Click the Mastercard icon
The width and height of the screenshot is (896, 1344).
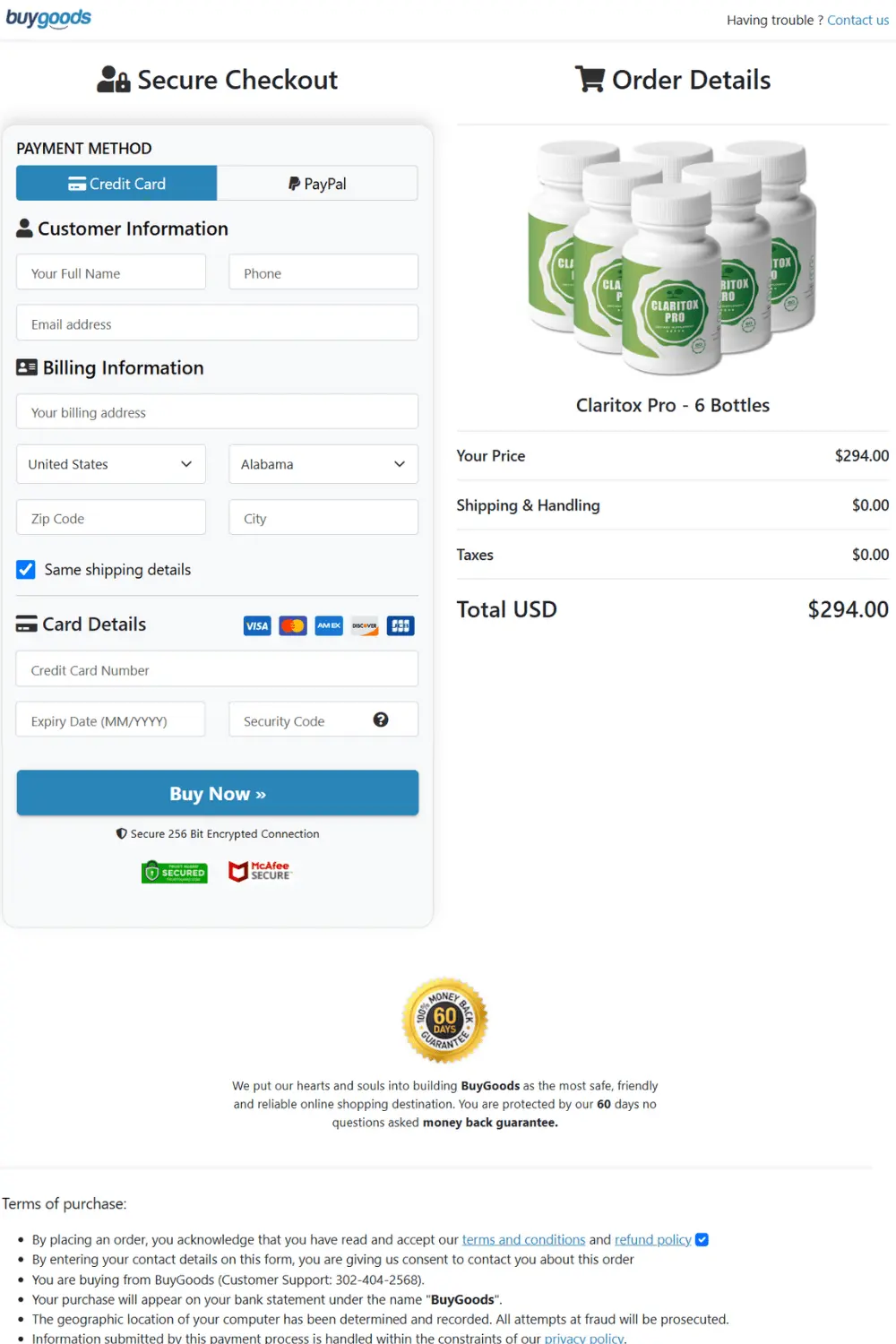(x=292, y=625)
